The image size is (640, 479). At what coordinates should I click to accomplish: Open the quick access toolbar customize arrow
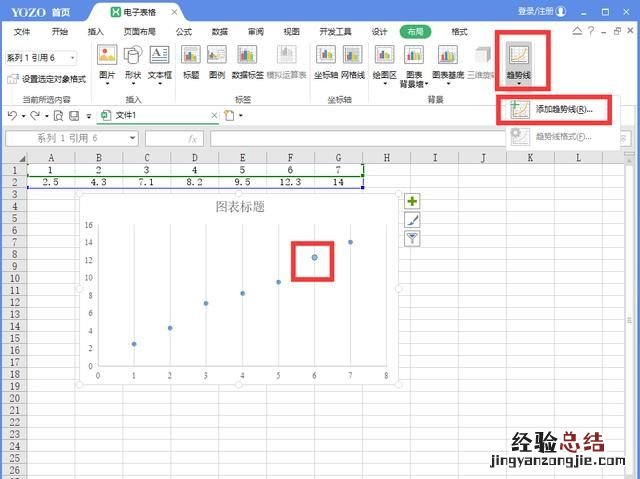tap(89, 116)
